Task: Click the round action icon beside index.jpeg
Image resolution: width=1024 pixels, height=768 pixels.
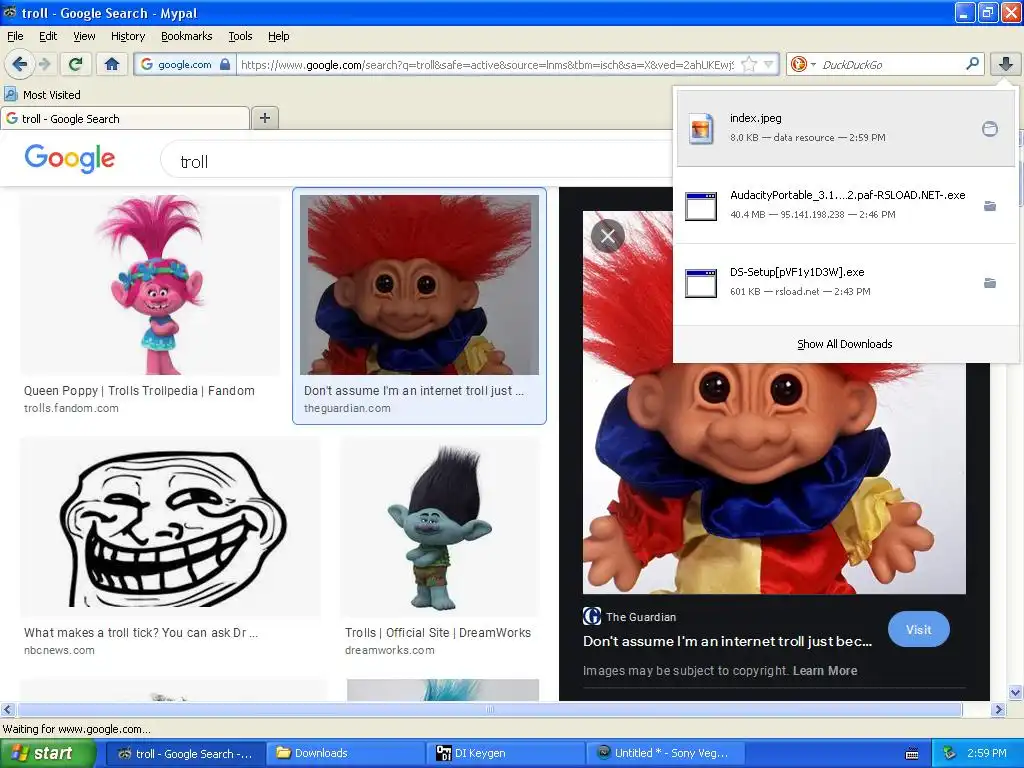Action: point(989,129)
